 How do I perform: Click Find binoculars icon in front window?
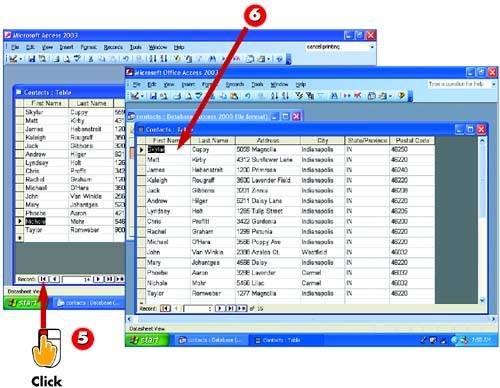click(x=334, y=96)
